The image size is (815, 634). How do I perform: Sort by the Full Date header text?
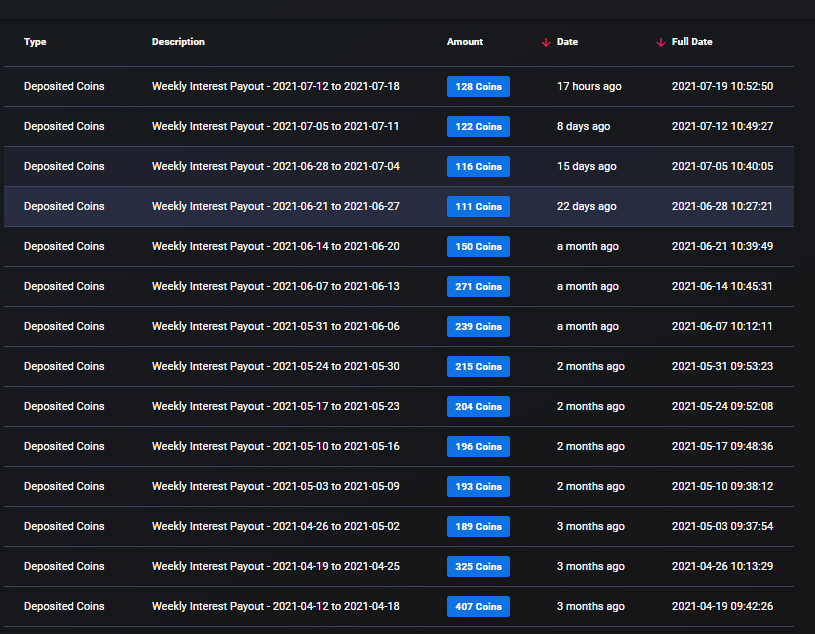point(692,42)
